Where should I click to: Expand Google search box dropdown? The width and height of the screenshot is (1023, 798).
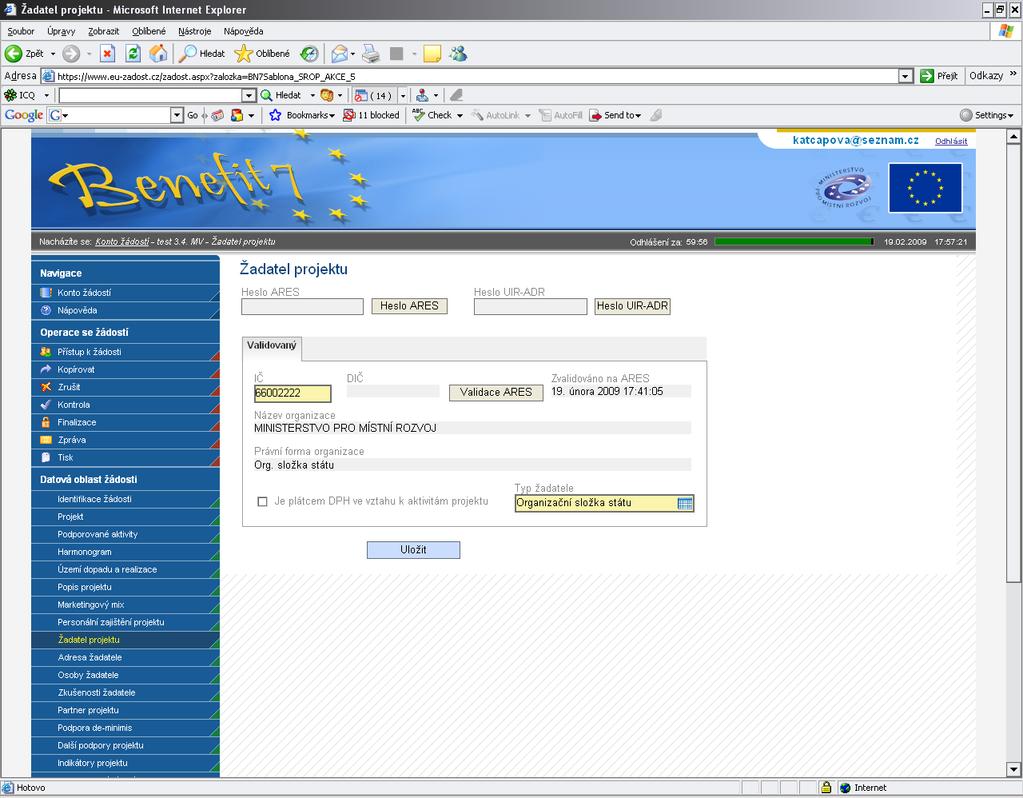176,115
